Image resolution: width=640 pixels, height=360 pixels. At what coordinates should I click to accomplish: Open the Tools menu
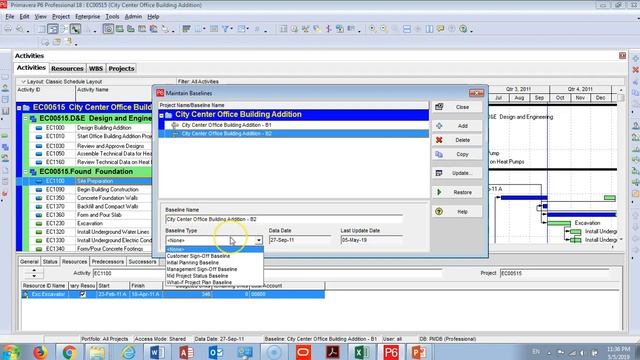coord(112,17)
